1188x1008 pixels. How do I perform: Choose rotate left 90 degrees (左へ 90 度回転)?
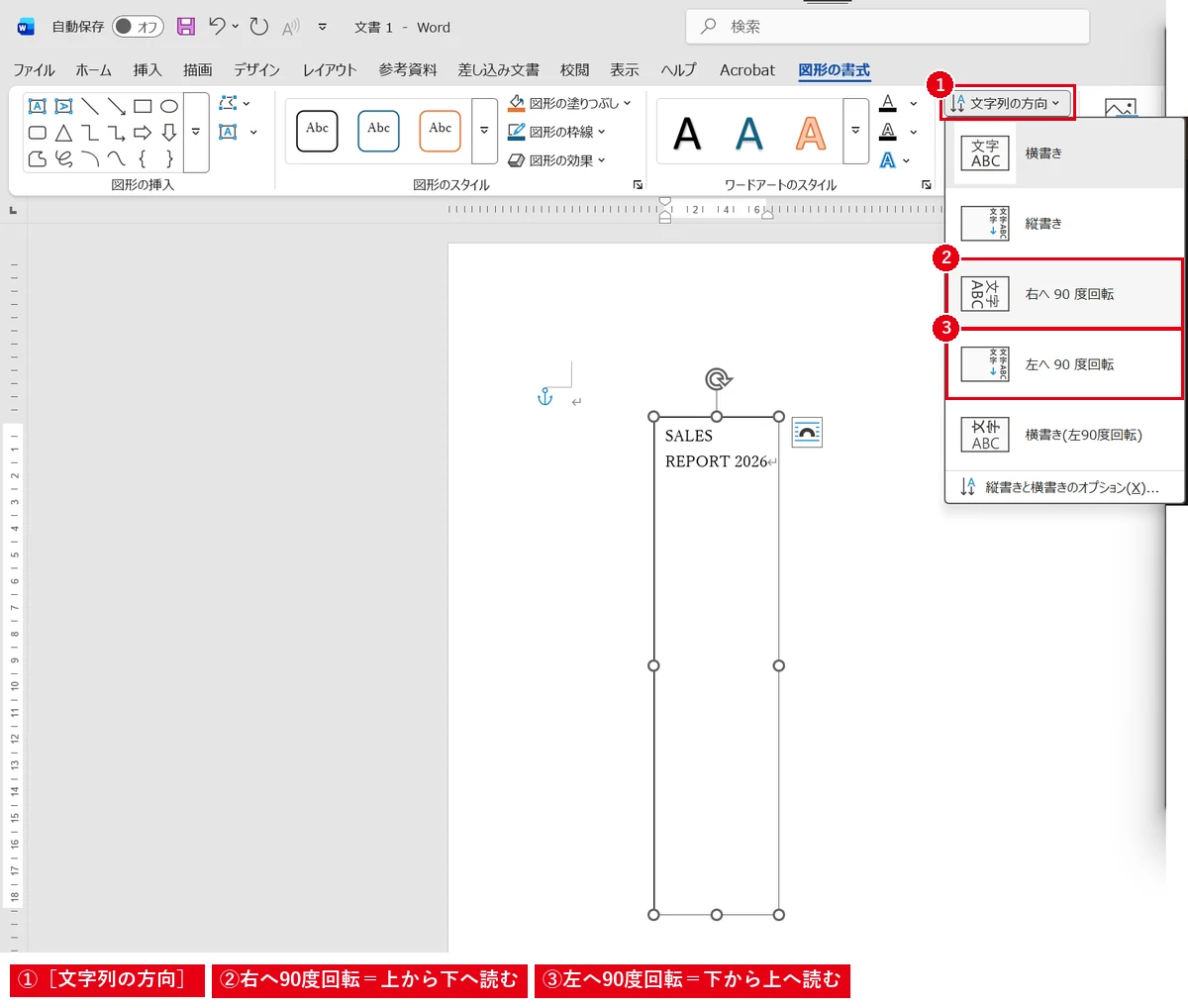1065,364
